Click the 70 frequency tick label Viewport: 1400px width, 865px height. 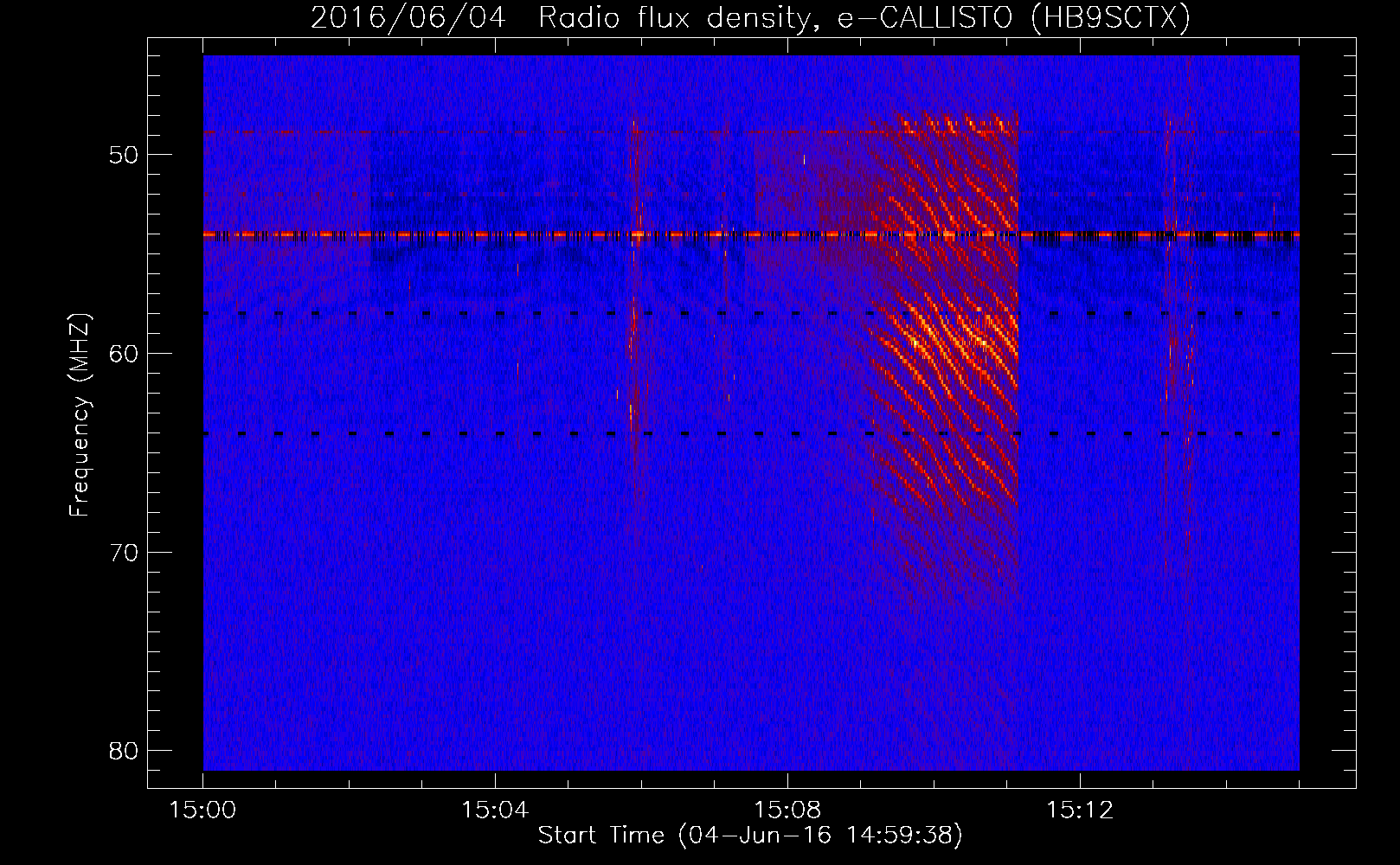125,553
